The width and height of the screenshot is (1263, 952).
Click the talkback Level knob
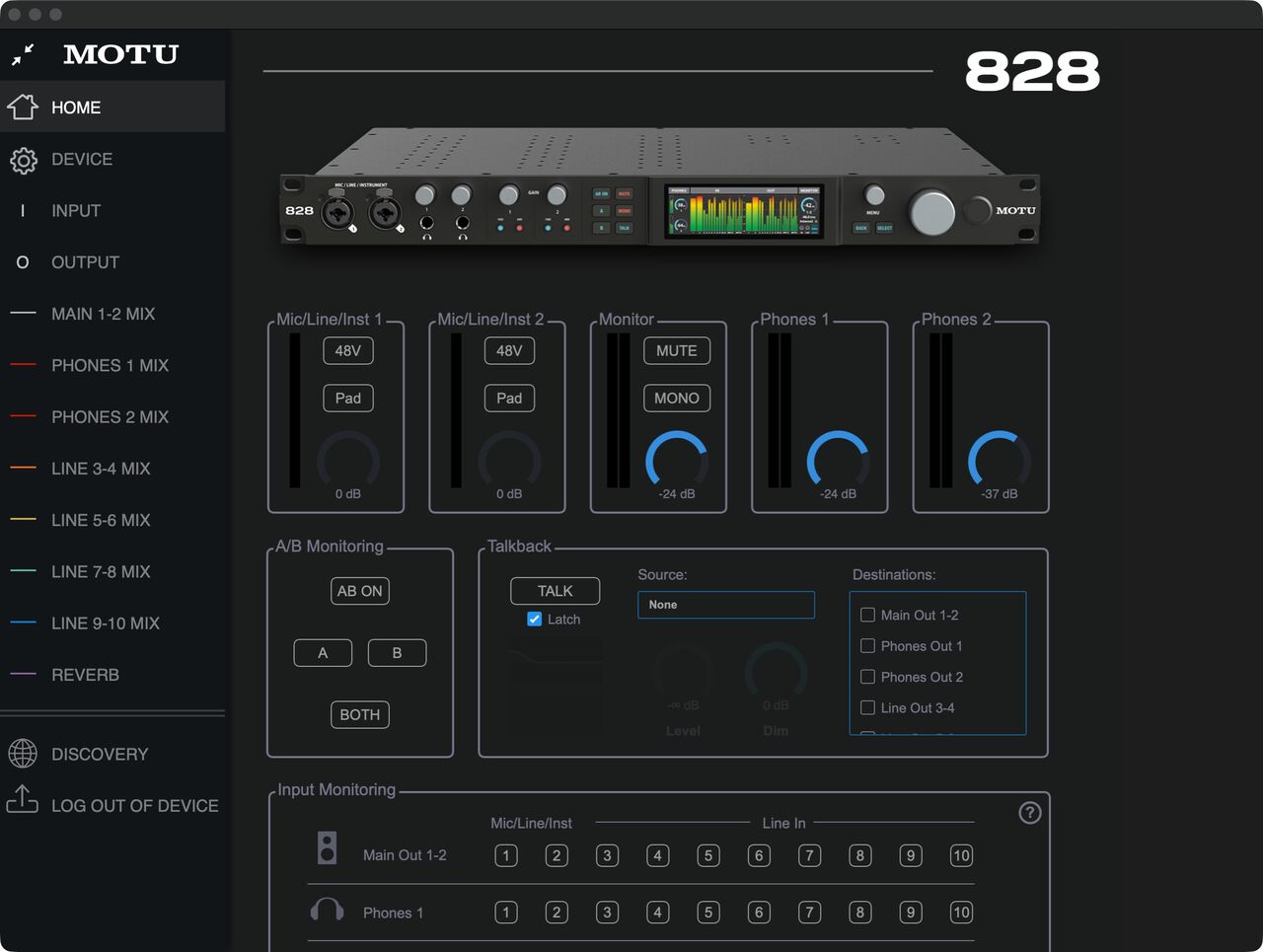click(x=683, y=671)
